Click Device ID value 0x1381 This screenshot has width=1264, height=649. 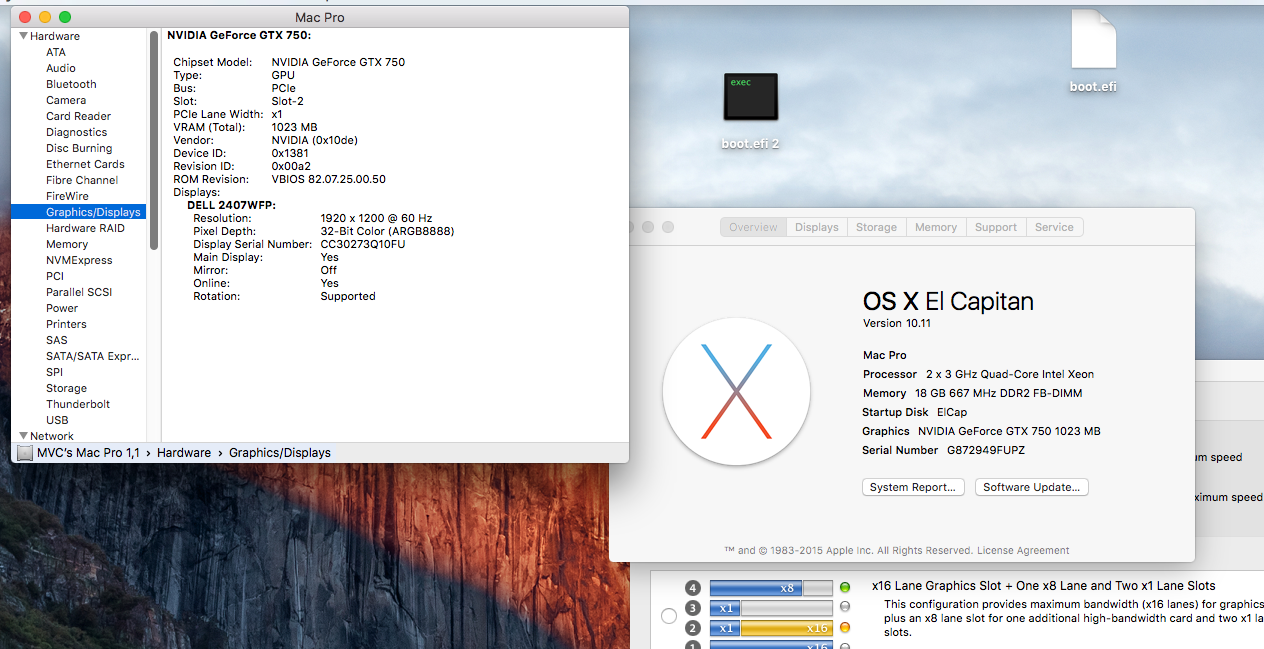(290, 153)
